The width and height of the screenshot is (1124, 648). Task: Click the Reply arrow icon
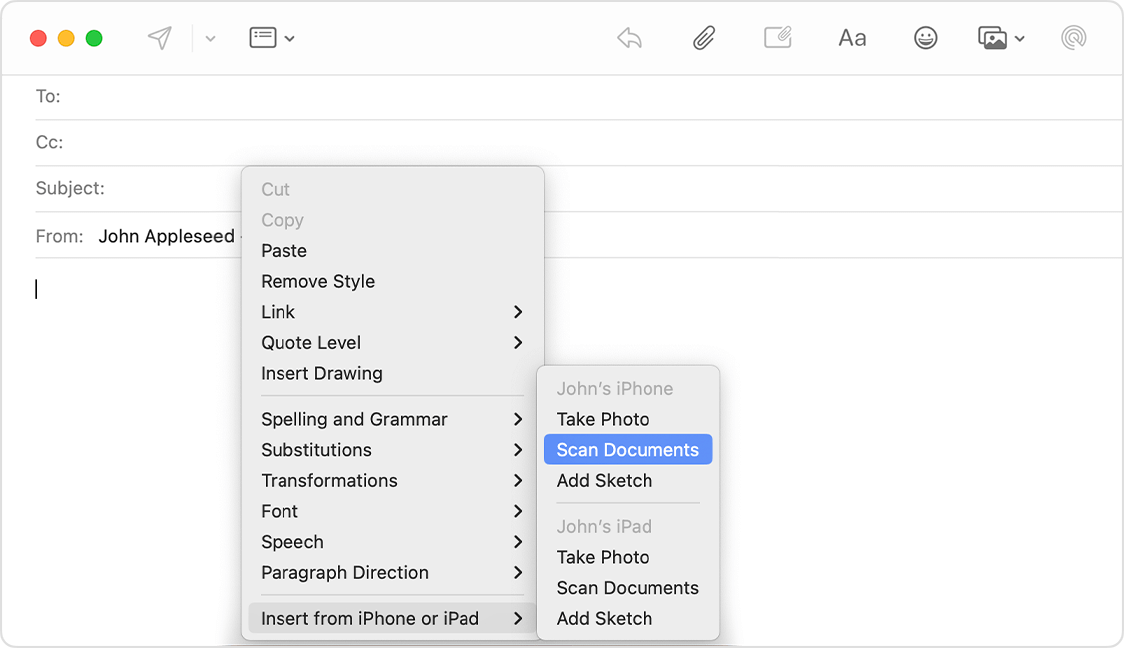(x=628, y=37)
